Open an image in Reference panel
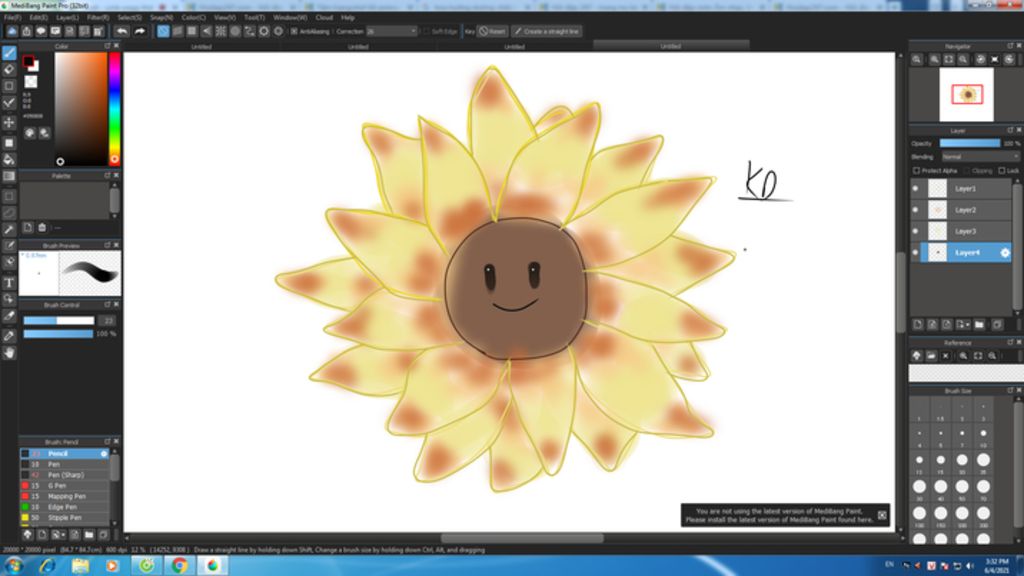1024x576 pixels. pos(931,356)
